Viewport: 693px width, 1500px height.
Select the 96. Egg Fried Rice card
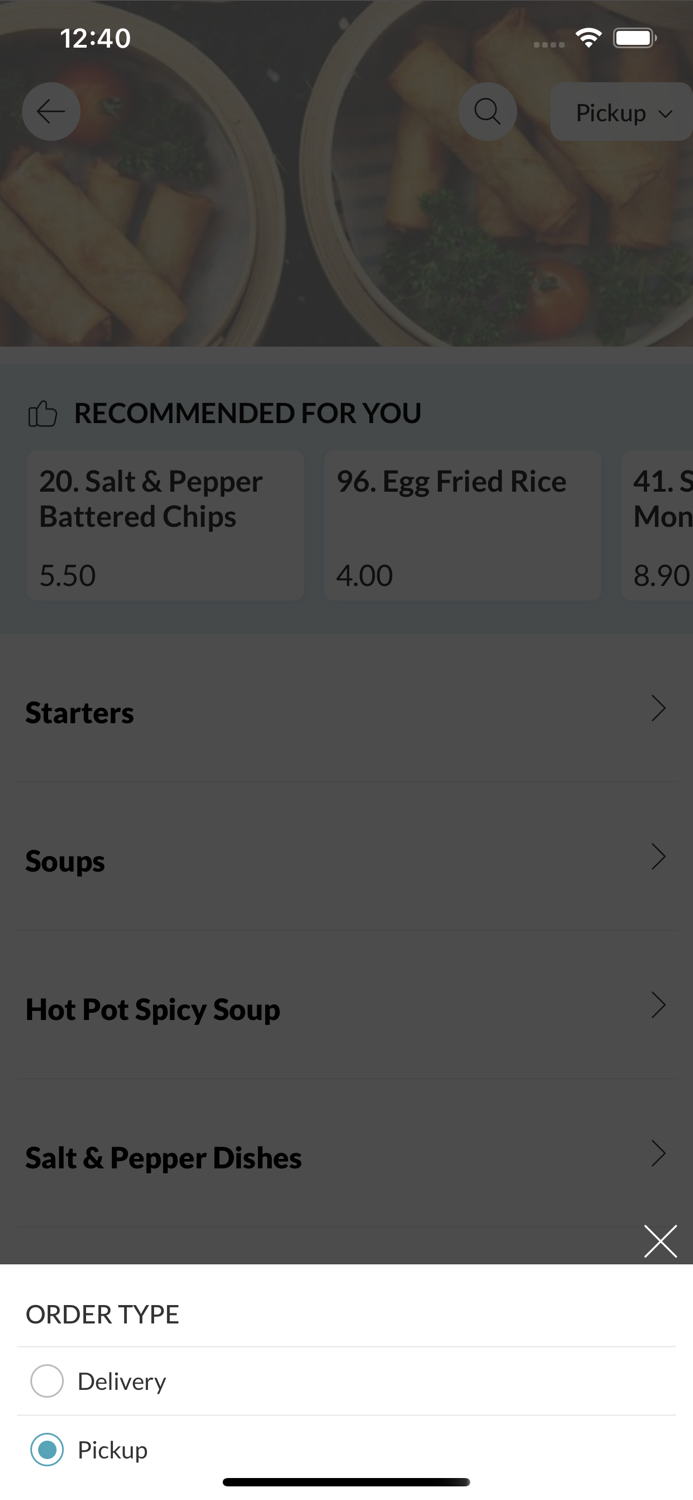[x=462, y=525]
